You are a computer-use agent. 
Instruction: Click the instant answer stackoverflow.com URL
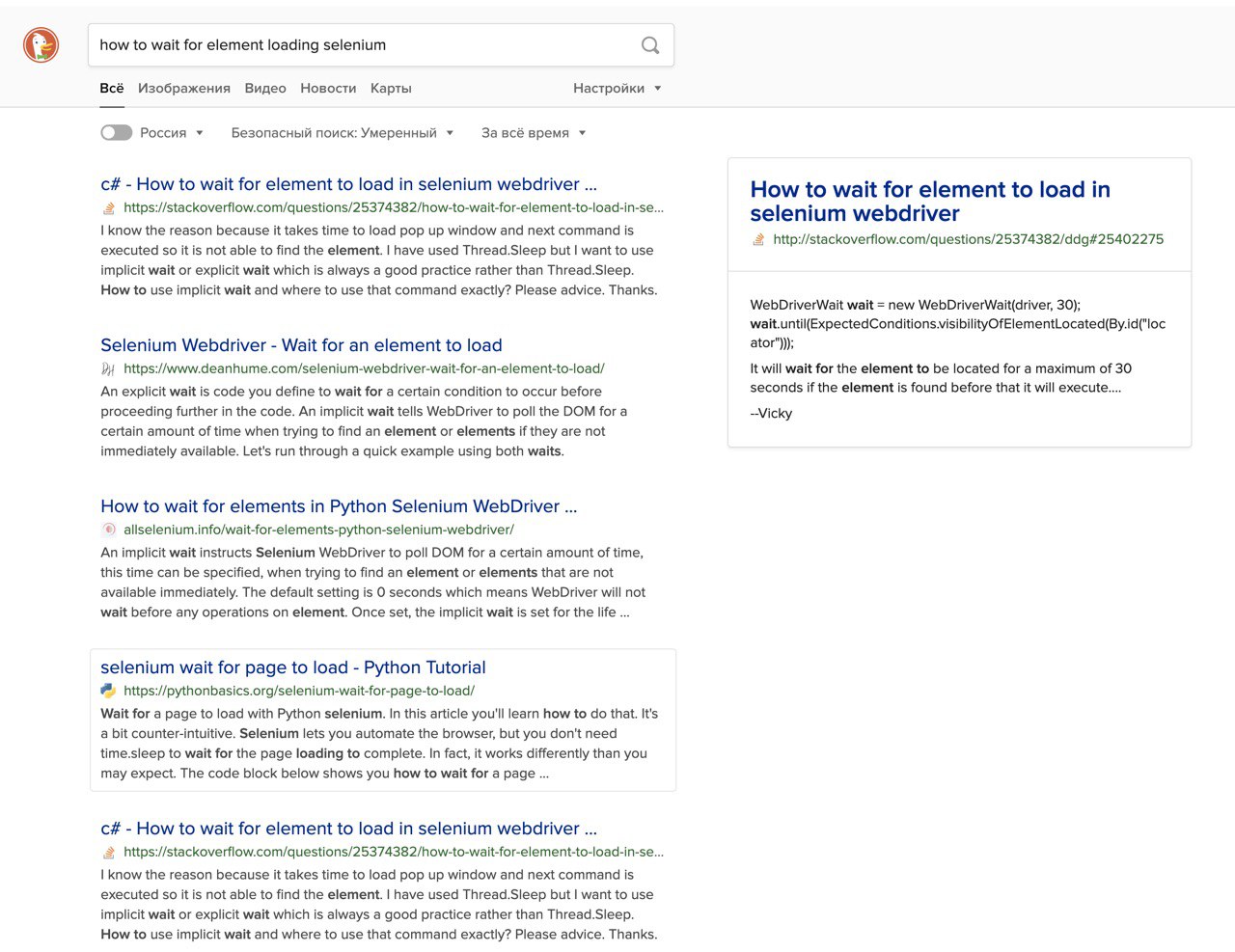pyautogui.click(x=968, y=239)
